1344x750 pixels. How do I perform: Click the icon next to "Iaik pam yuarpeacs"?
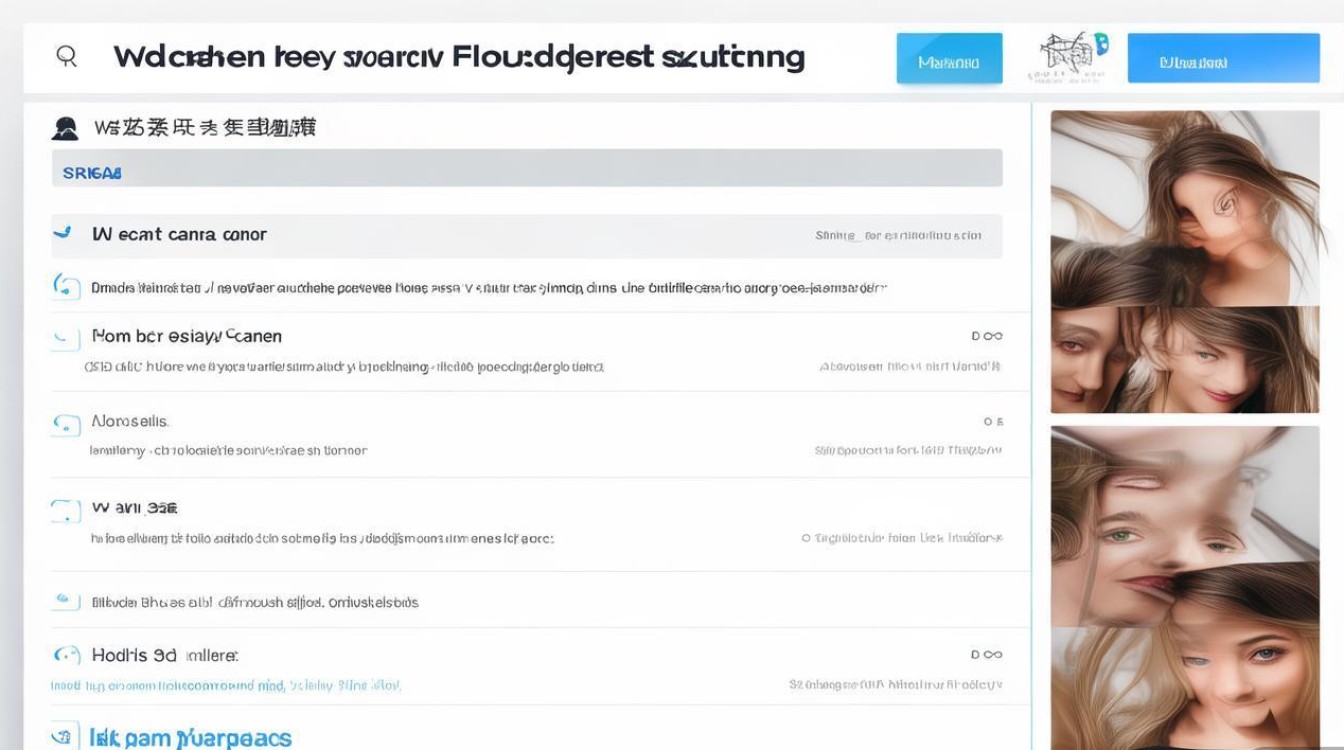tap(66, 737)
